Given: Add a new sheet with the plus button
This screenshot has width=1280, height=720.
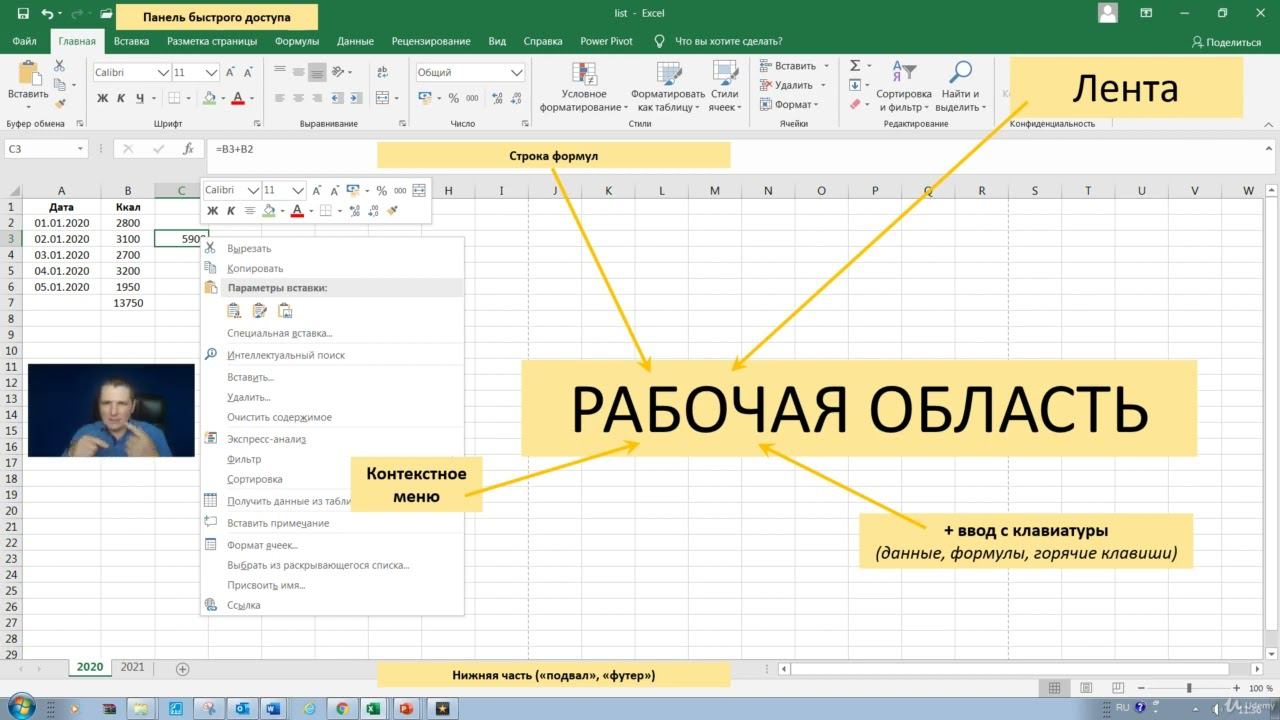Looking at the screenshot, I should 182,668.
